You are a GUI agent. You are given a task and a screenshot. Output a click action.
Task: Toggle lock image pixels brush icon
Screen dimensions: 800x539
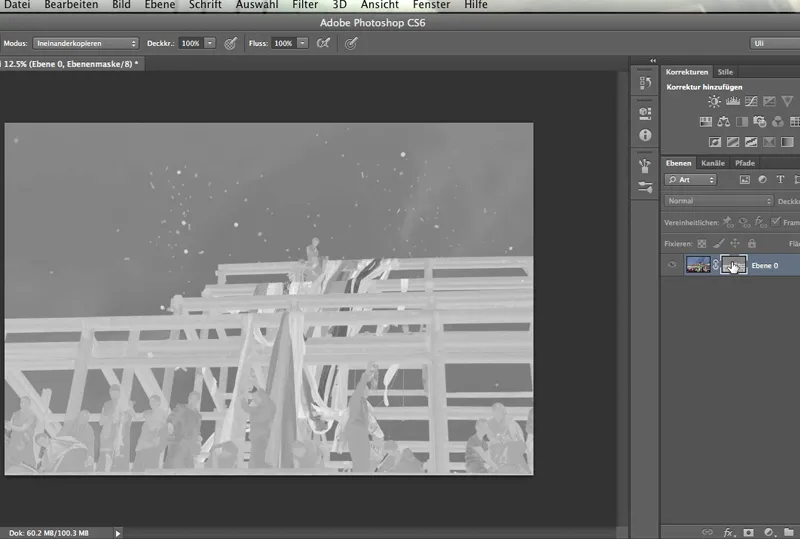point(718,243)
